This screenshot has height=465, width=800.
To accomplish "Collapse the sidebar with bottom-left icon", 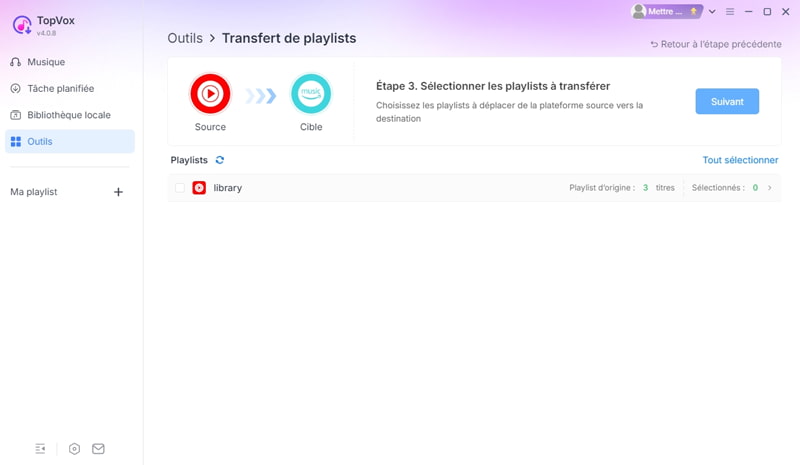I will coord(40,449).
